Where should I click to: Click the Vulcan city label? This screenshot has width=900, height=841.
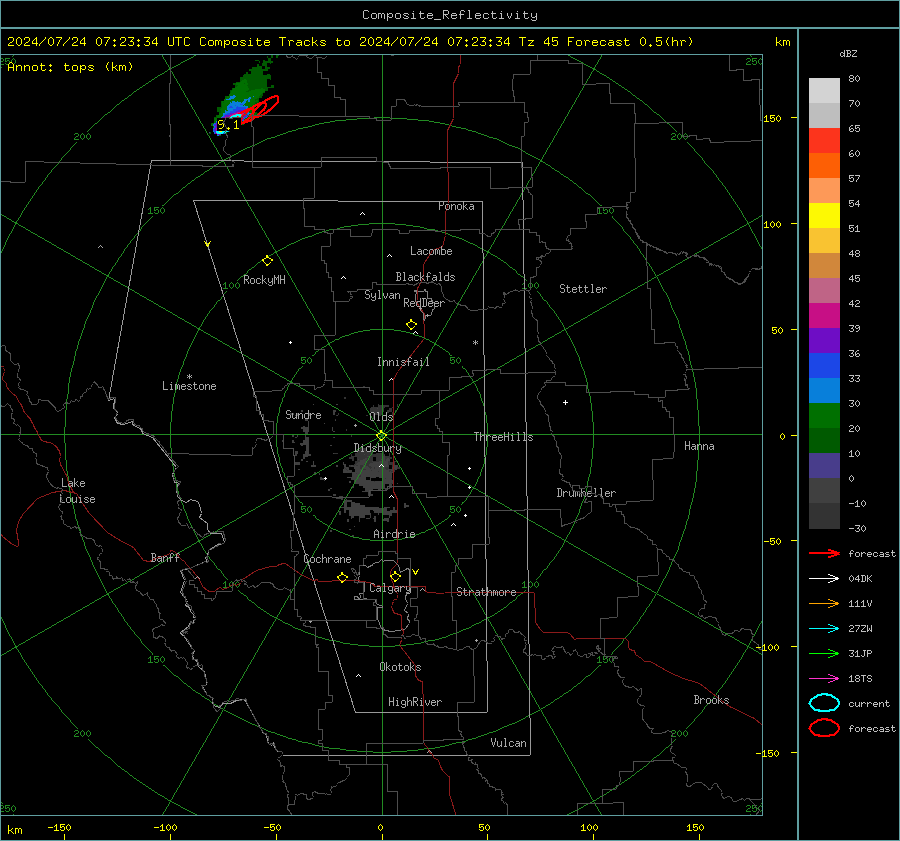point(508,743)
